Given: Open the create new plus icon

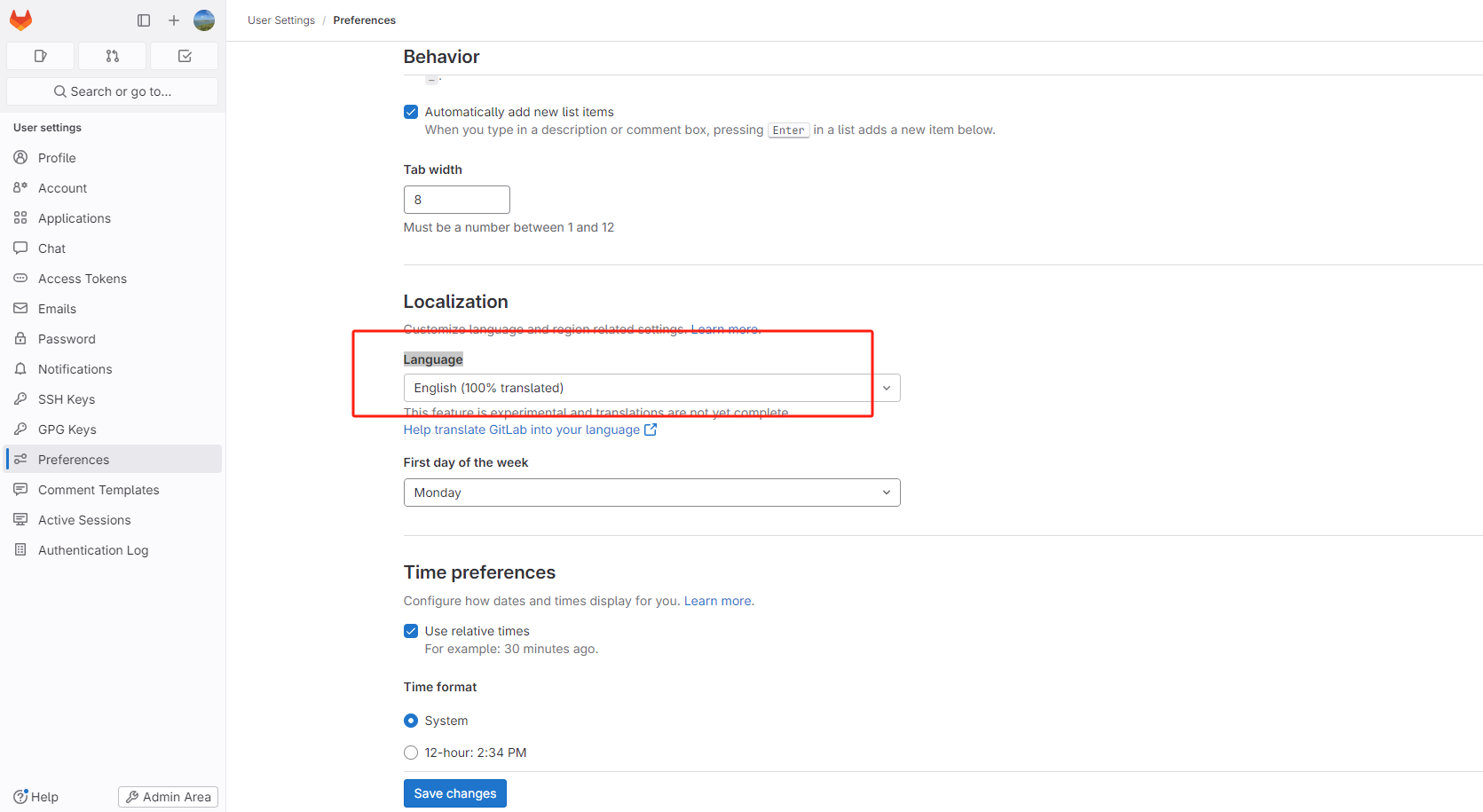Looking at the screenshot, I should coord(174,20).
